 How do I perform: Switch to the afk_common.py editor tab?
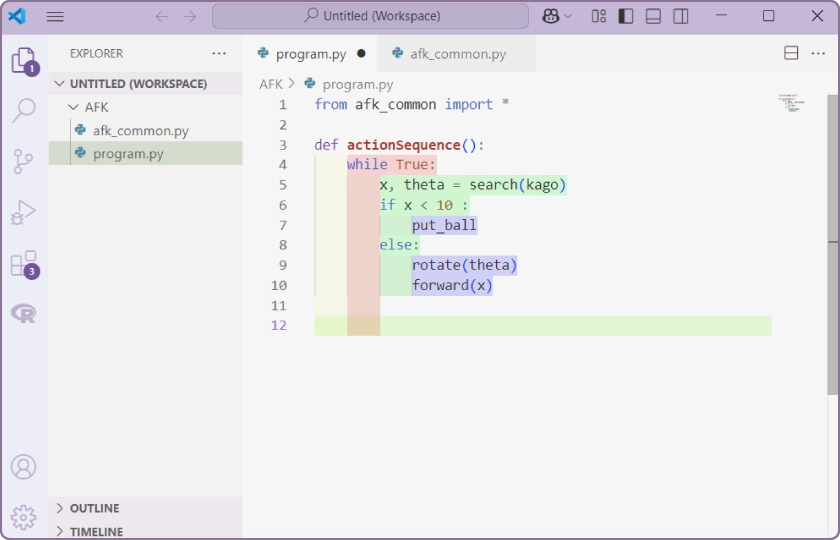tap(456, 54)
